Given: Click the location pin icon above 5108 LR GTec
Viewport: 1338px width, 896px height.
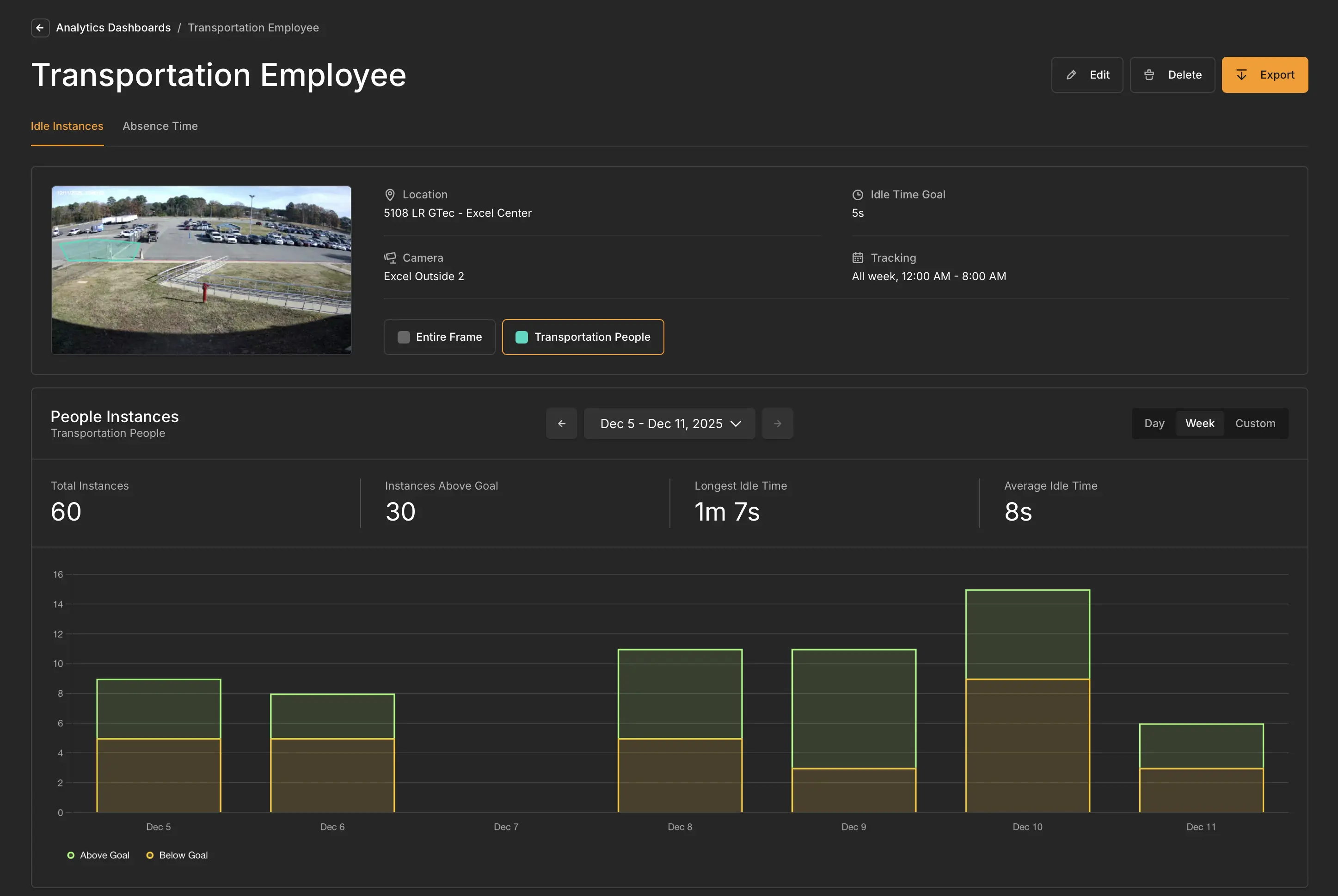Looking at the screenshot, I should tap(390, 194).
